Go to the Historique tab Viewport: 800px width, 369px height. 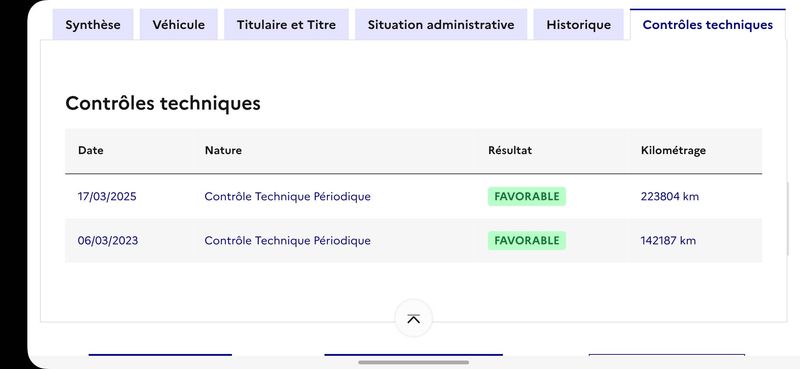click(579, 24)
